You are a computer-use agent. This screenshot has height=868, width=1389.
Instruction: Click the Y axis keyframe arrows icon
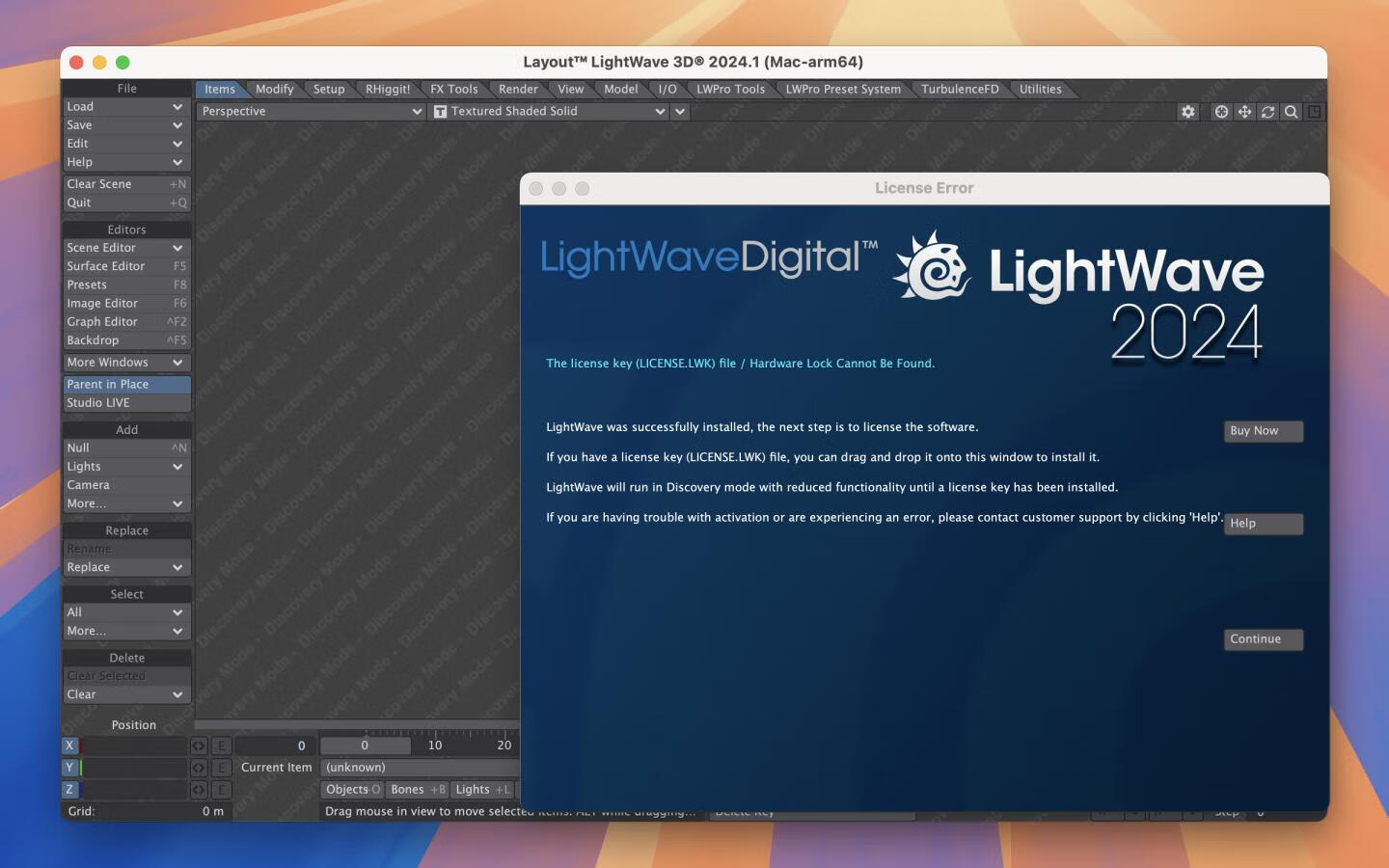click(198, 768)
